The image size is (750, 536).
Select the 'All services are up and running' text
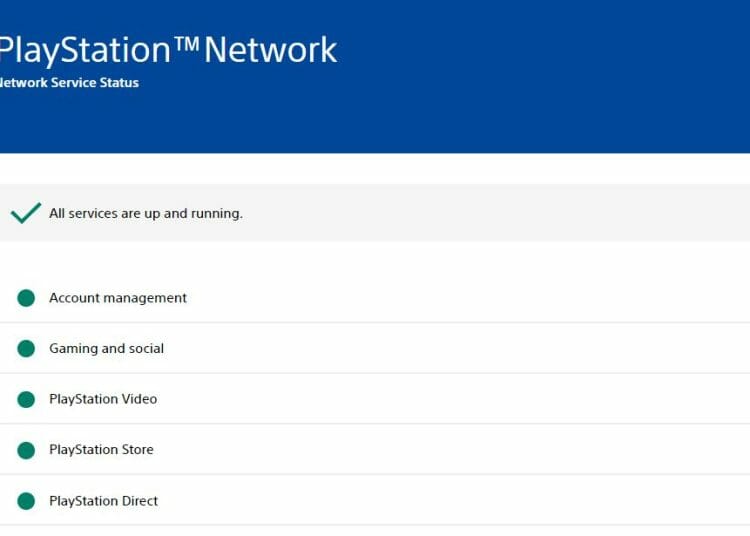[x=146, y=213]
